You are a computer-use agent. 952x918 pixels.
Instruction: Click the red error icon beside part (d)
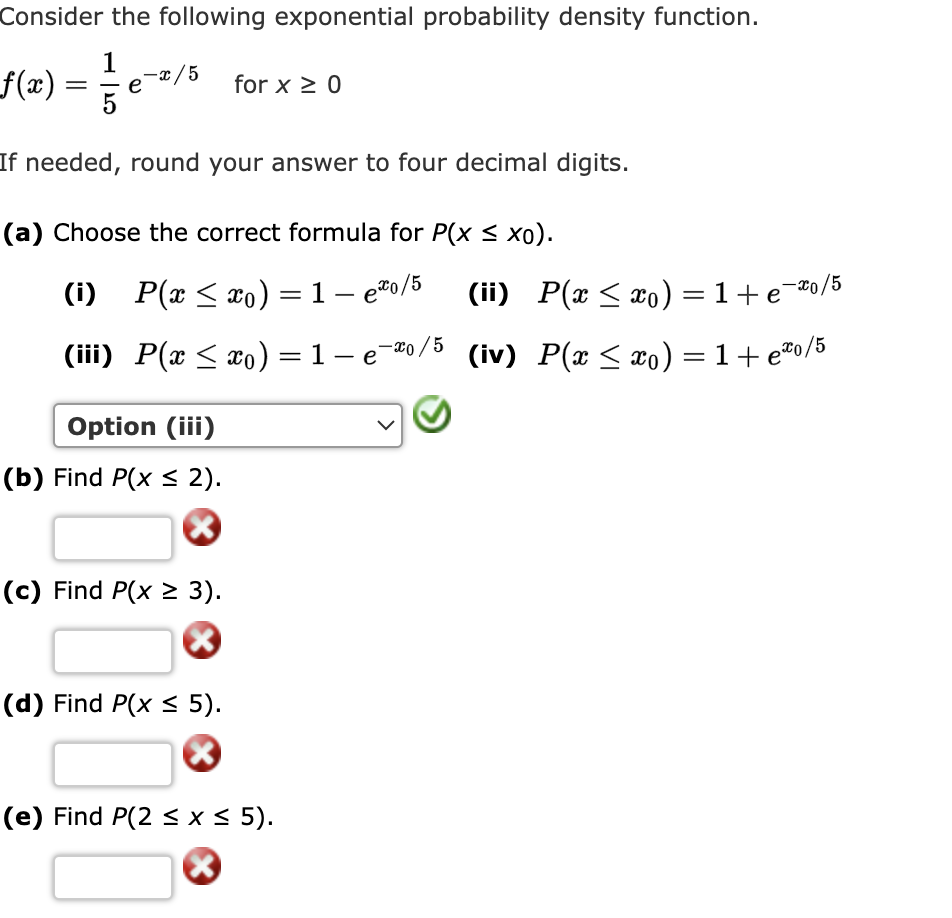[201, 755]
